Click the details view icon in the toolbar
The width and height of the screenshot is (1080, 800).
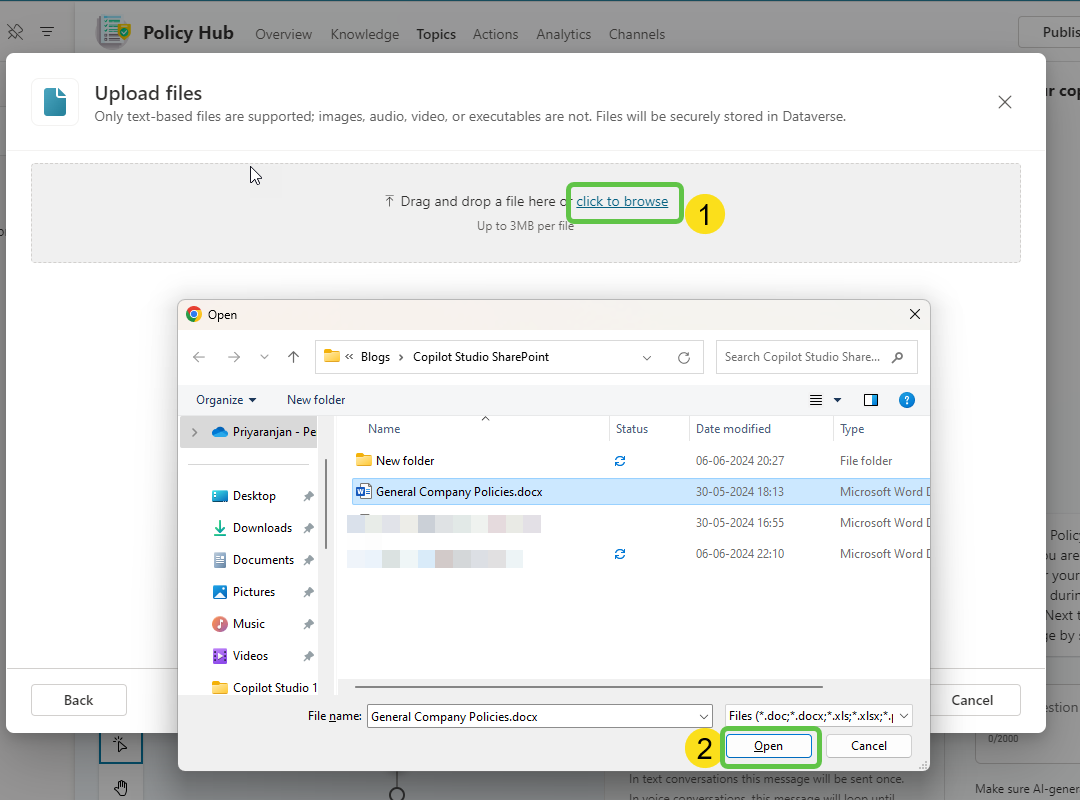point(817,399)
